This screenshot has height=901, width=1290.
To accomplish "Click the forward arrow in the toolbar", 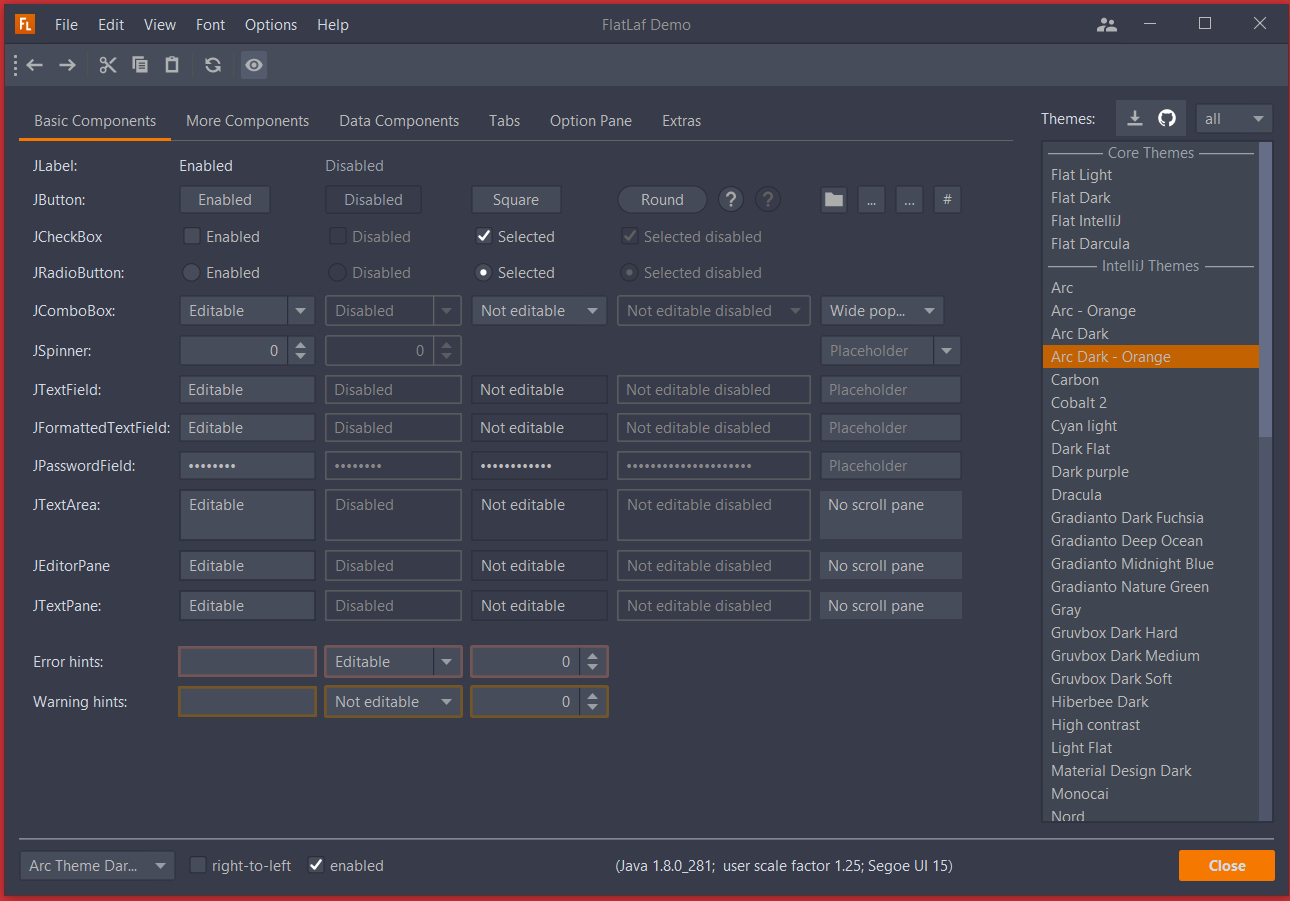I will click(x=67, y=65).
